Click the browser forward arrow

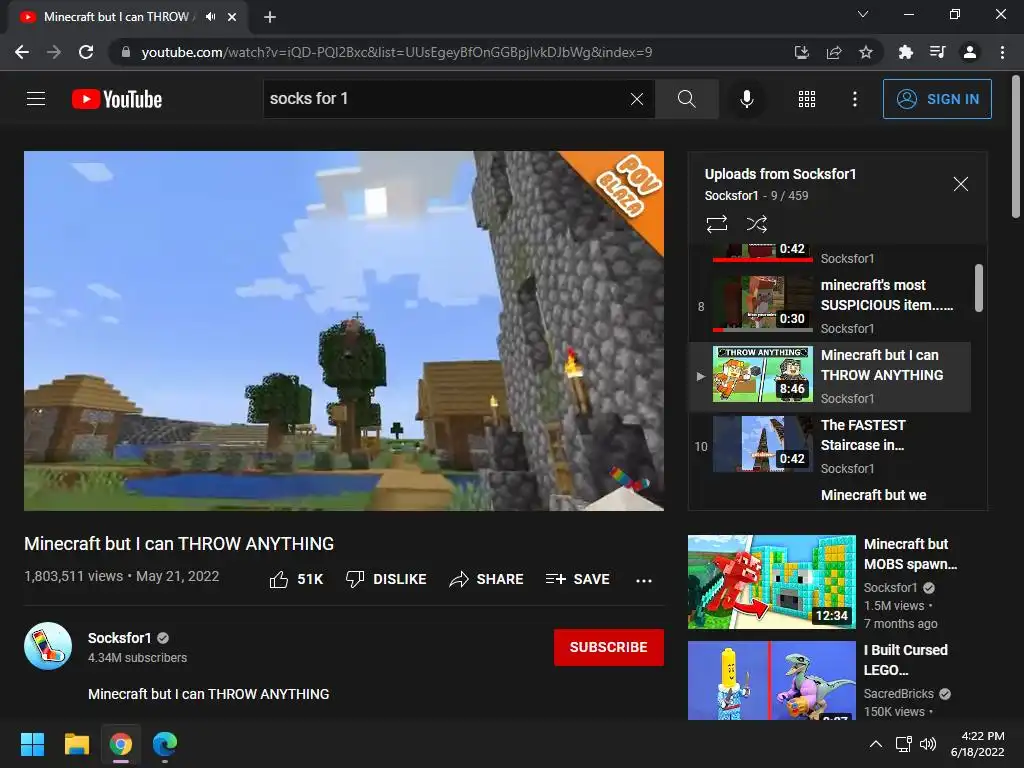point(54,52)
